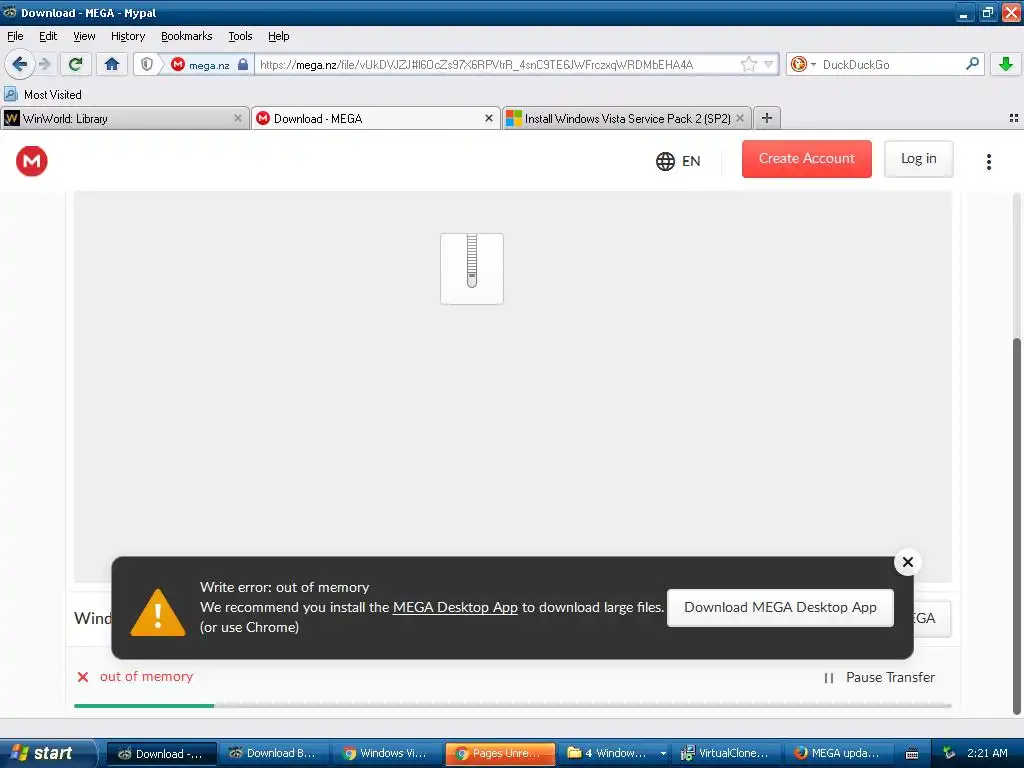Viewport: 1024px width, 768px height.
Task: Bookmark this page with the star icon
Action: pos(748,64)
